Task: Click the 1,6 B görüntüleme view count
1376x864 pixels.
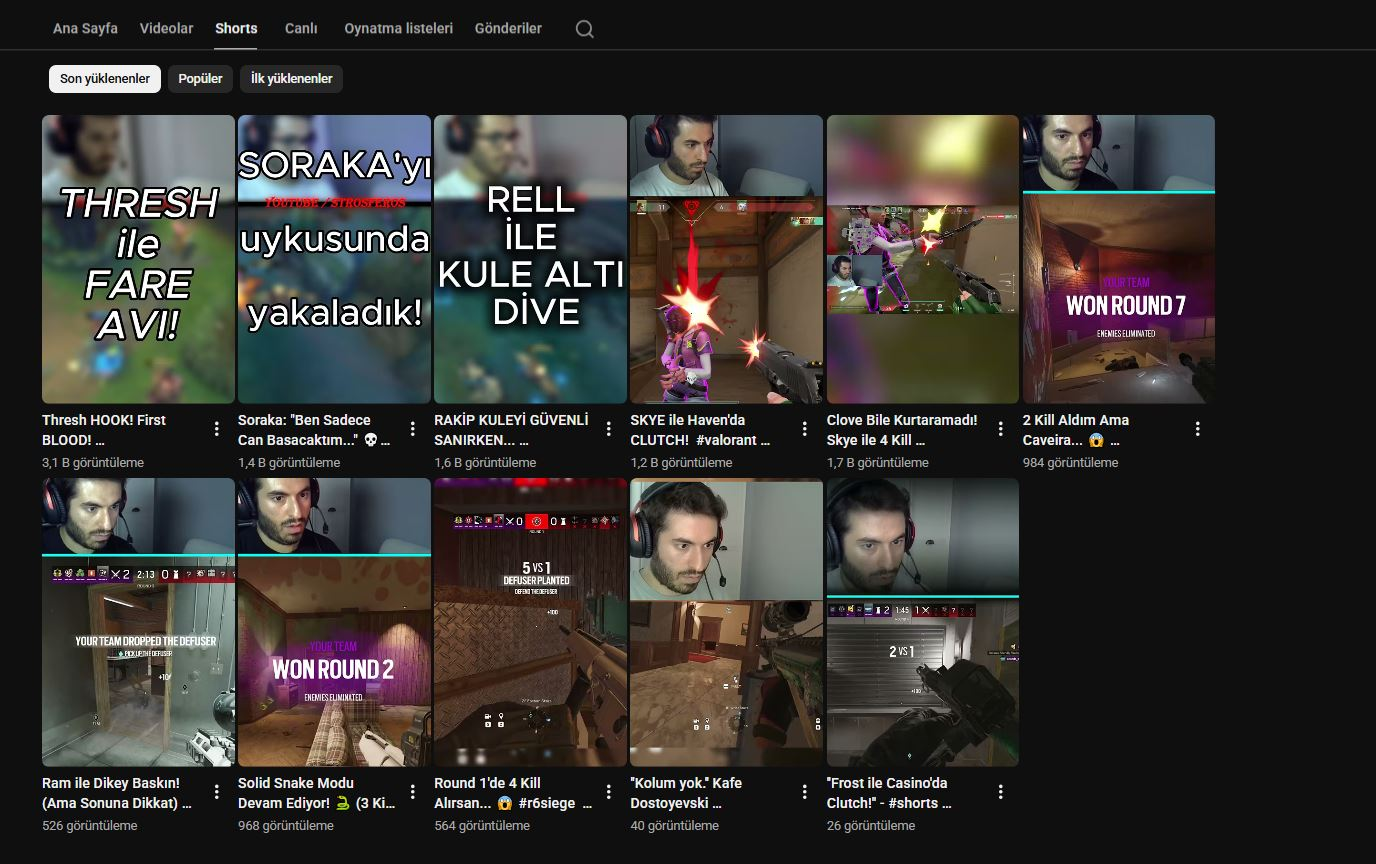Action: 485,463
